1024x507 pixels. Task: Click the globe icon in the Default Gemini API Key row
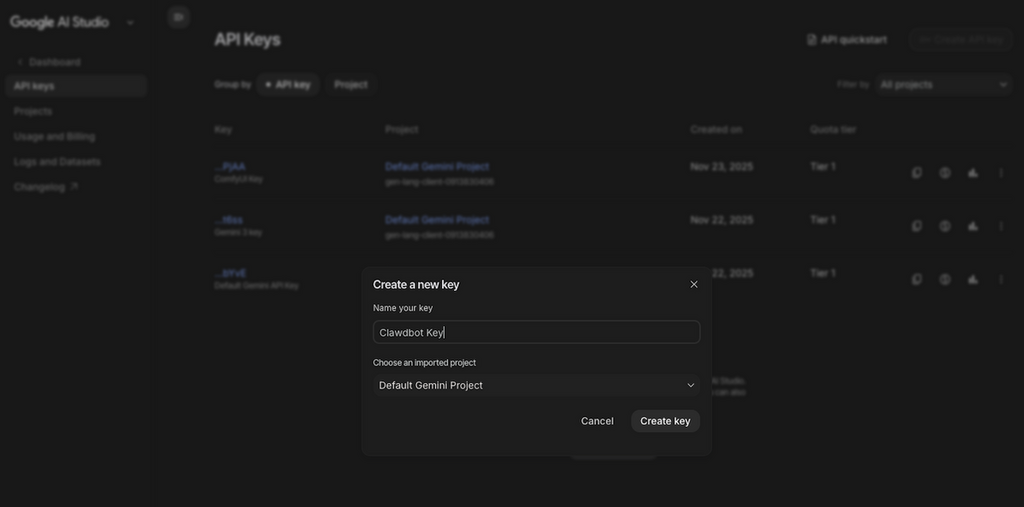(x=945, y=279)
